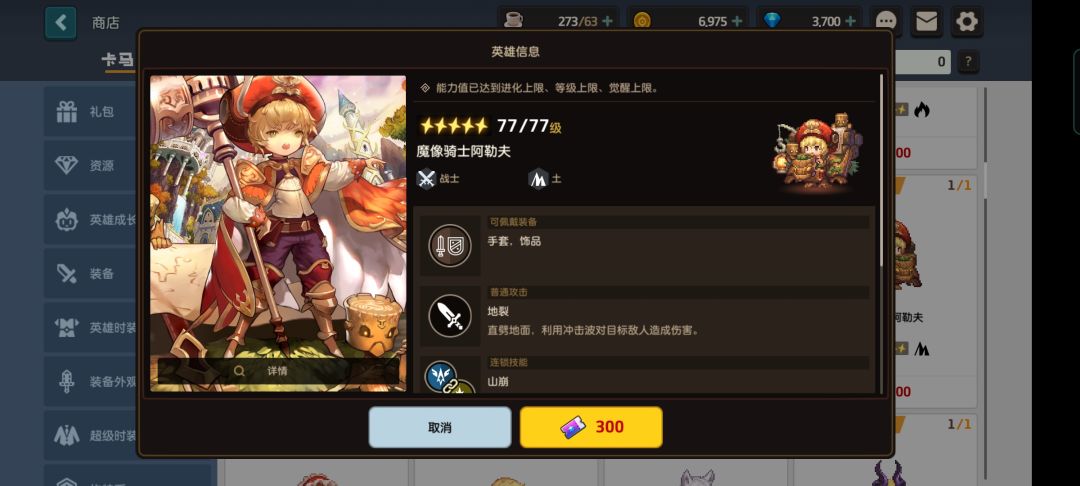Click the equippable gear sword-shield icon
Screen dimensions: 1080x486
(x=450, y=246)
